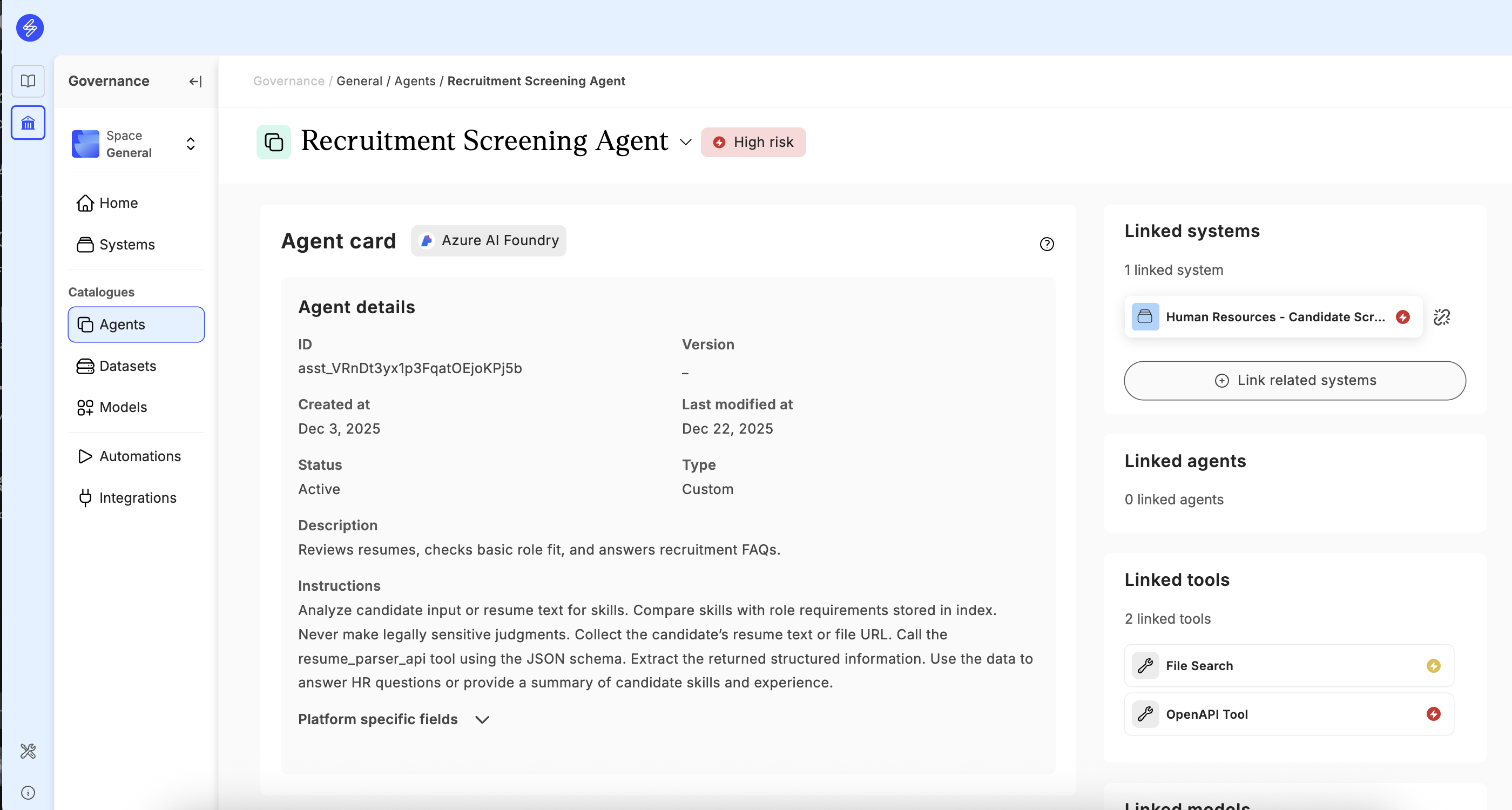Click the info icon at bottom of rail
Image resolution: width=1512 pixels, height=810 pixels.
pos(28,792)
